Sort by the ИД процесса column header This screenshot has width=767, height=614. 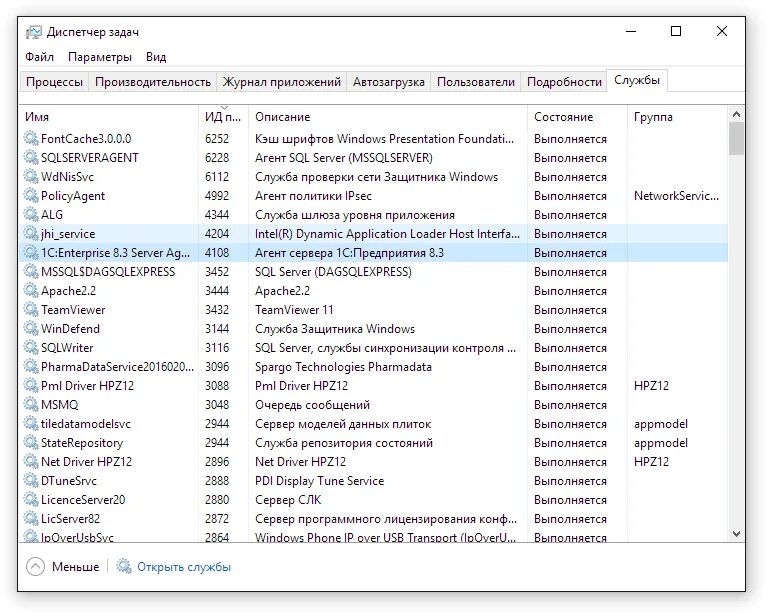224,117
